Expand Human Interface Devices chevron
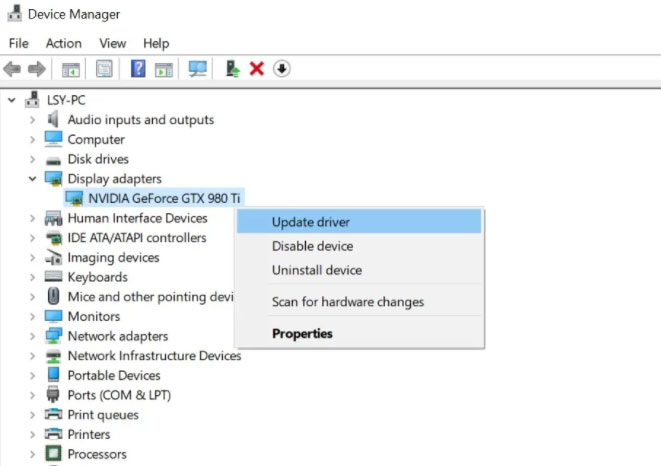The image size is (661, 466). click(32, 218)
